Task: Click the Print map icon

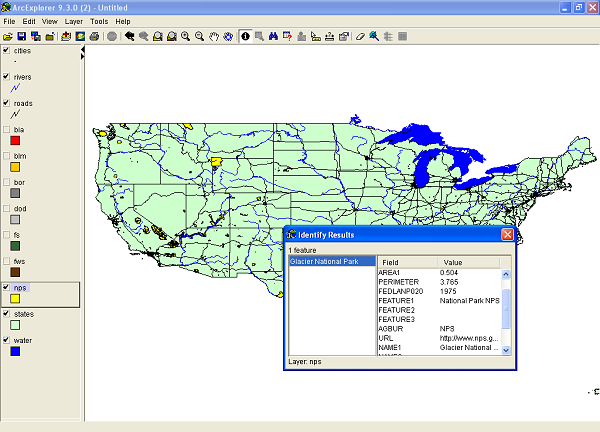Action: (94, 37)
